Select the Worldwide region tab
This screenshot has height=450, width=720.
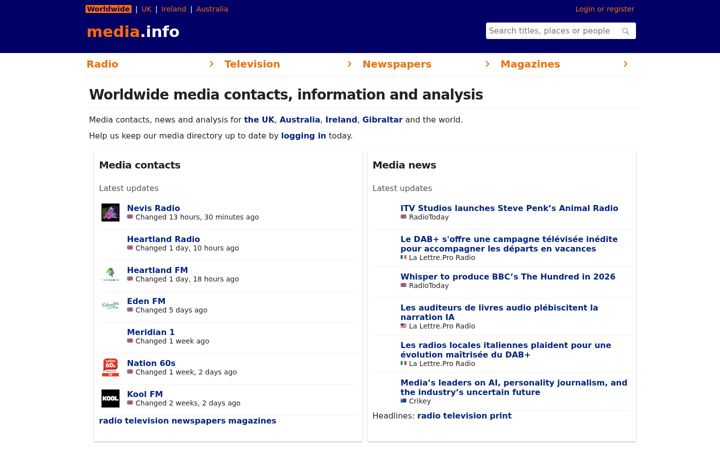(108, 9)
